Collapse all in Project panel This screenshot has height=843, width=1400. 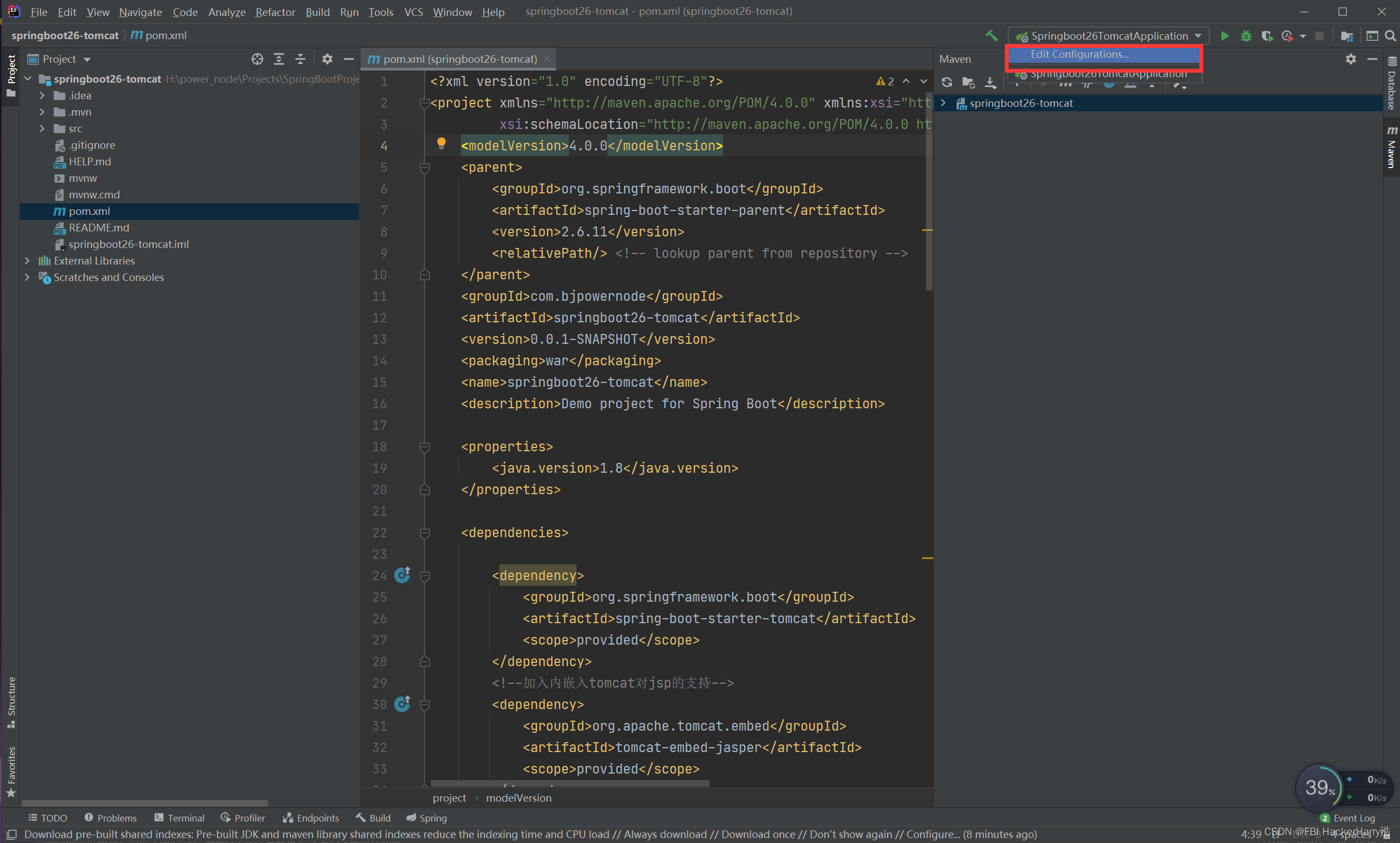(x=300, y=59)
